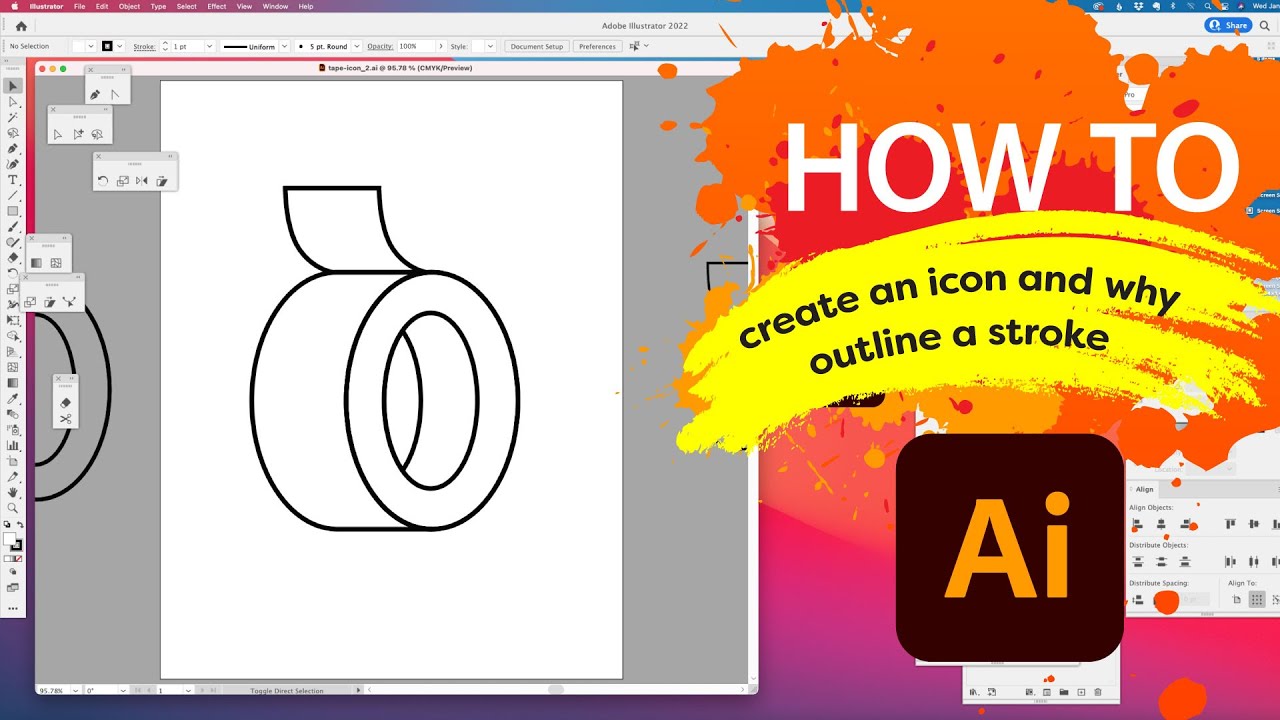Viewport: 1280px width, 720px height.
Task: Click the Fill box in the toolbar
Action: (x=9, y=539)
